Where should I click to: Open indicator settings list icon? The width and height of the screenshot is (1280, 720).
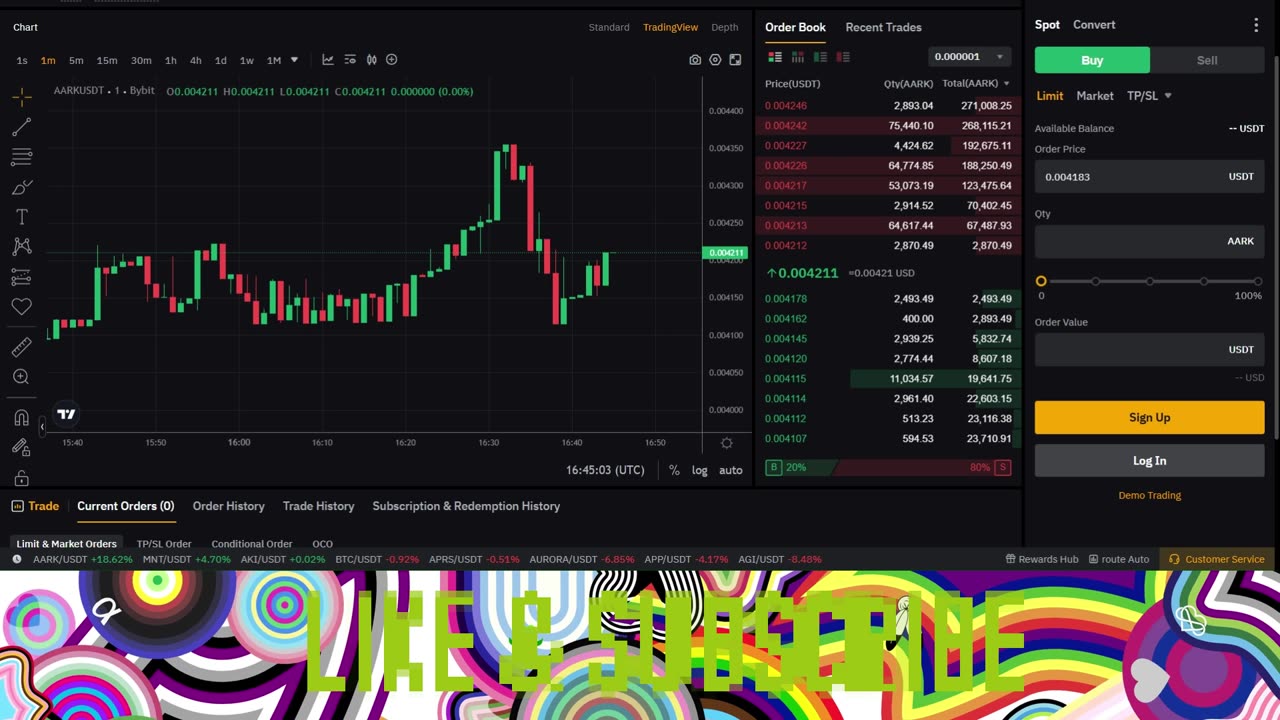tap(350, 60)
